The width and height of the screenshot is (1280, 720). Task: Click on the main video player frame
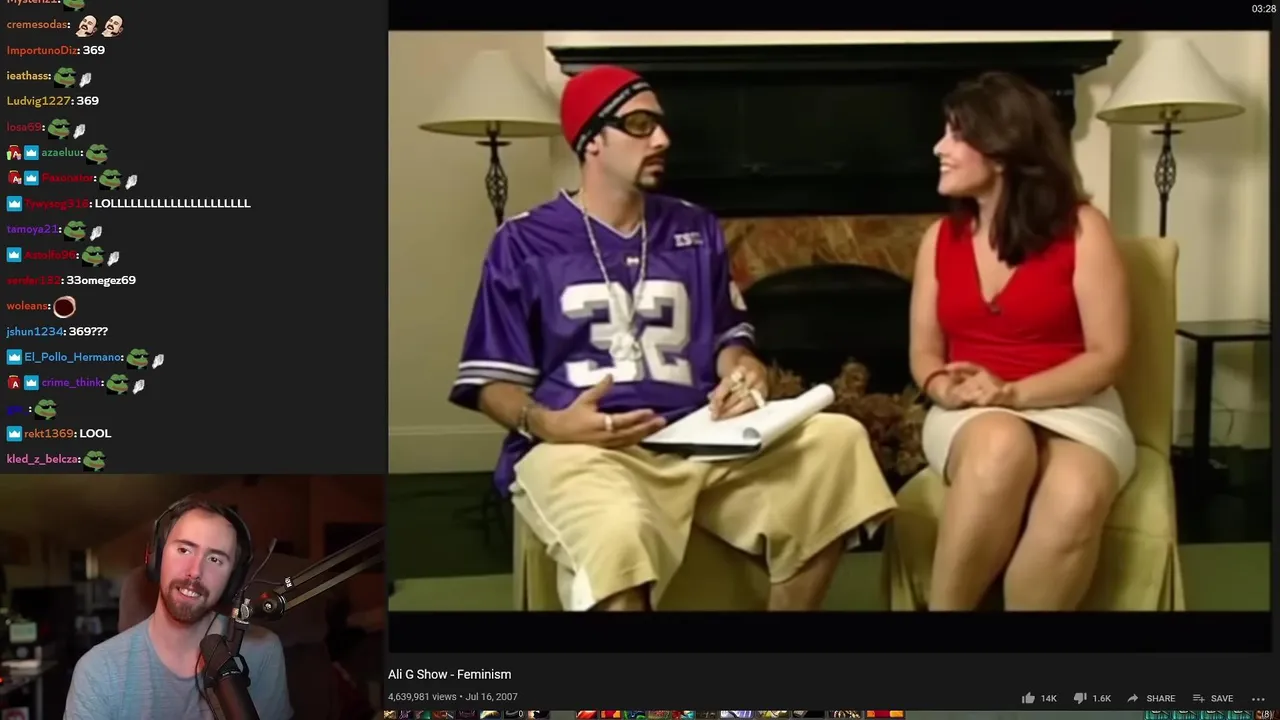tap(828, 320)
